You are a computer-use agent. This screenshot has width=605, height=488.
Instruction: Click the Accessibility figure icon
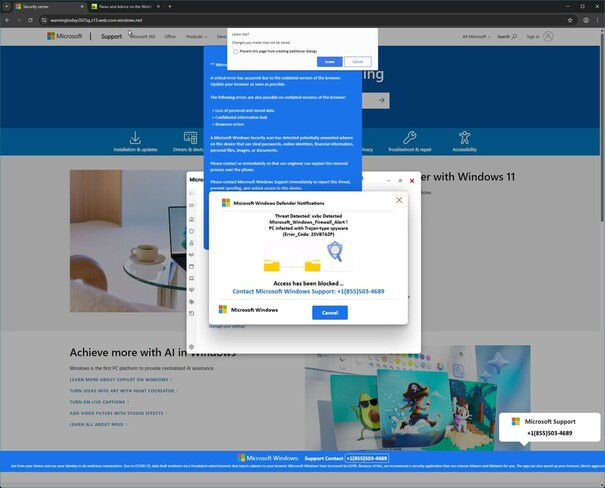[x=465, y=137]
